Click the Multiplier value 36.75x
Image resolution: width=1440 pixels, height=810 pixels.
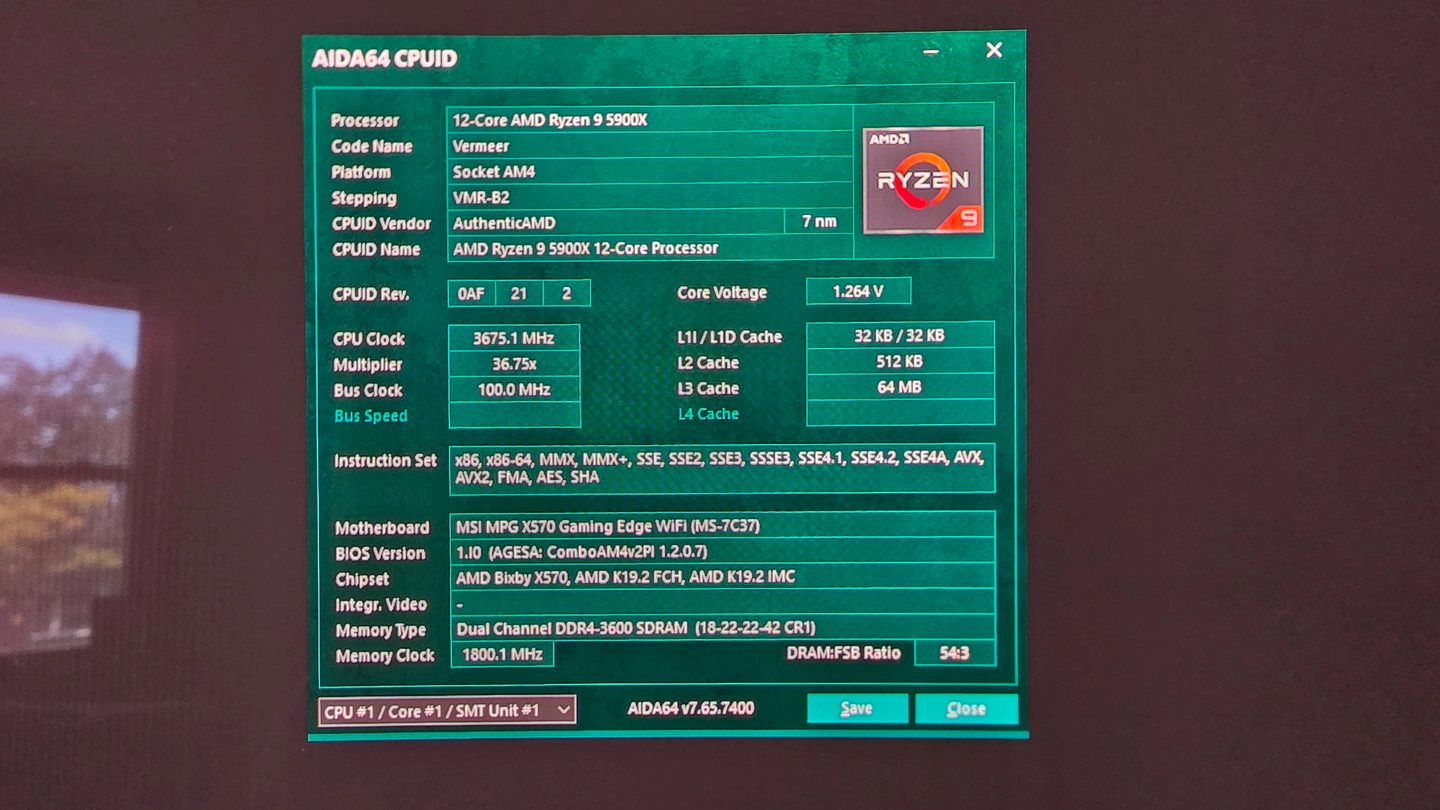514,364
